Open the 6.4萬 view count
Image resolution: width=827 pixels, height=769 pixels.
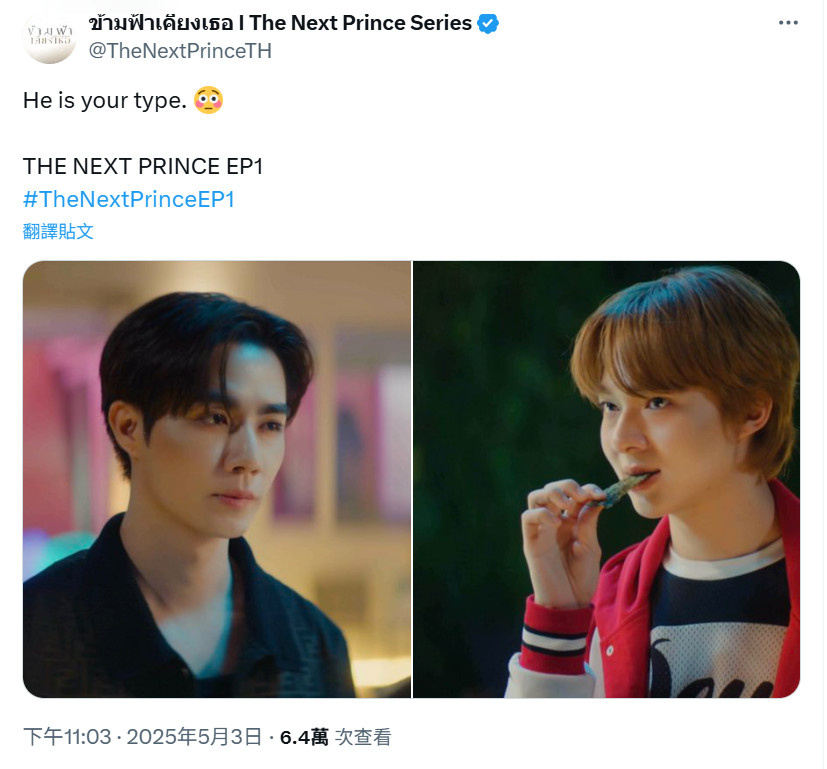pos(304,737)
